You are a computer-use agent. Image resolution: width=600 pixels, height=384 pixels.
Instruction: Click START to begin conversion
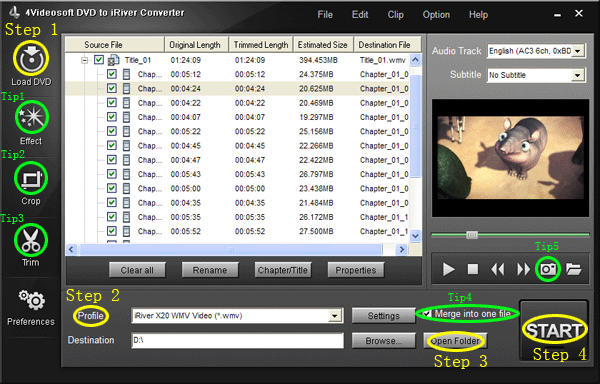click(554, 330)
